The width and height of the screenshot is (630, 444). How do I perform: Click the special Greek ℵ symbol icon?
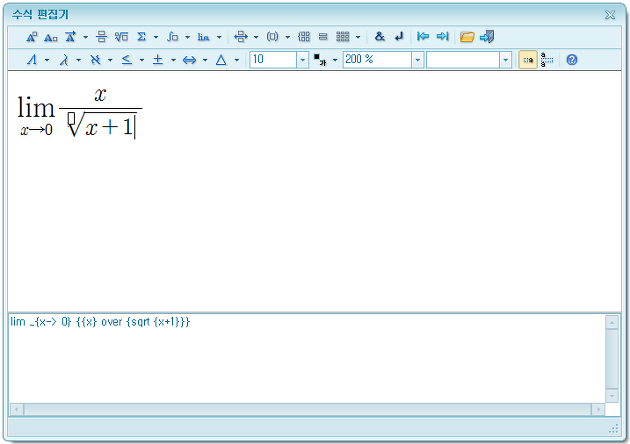(95, 60)
